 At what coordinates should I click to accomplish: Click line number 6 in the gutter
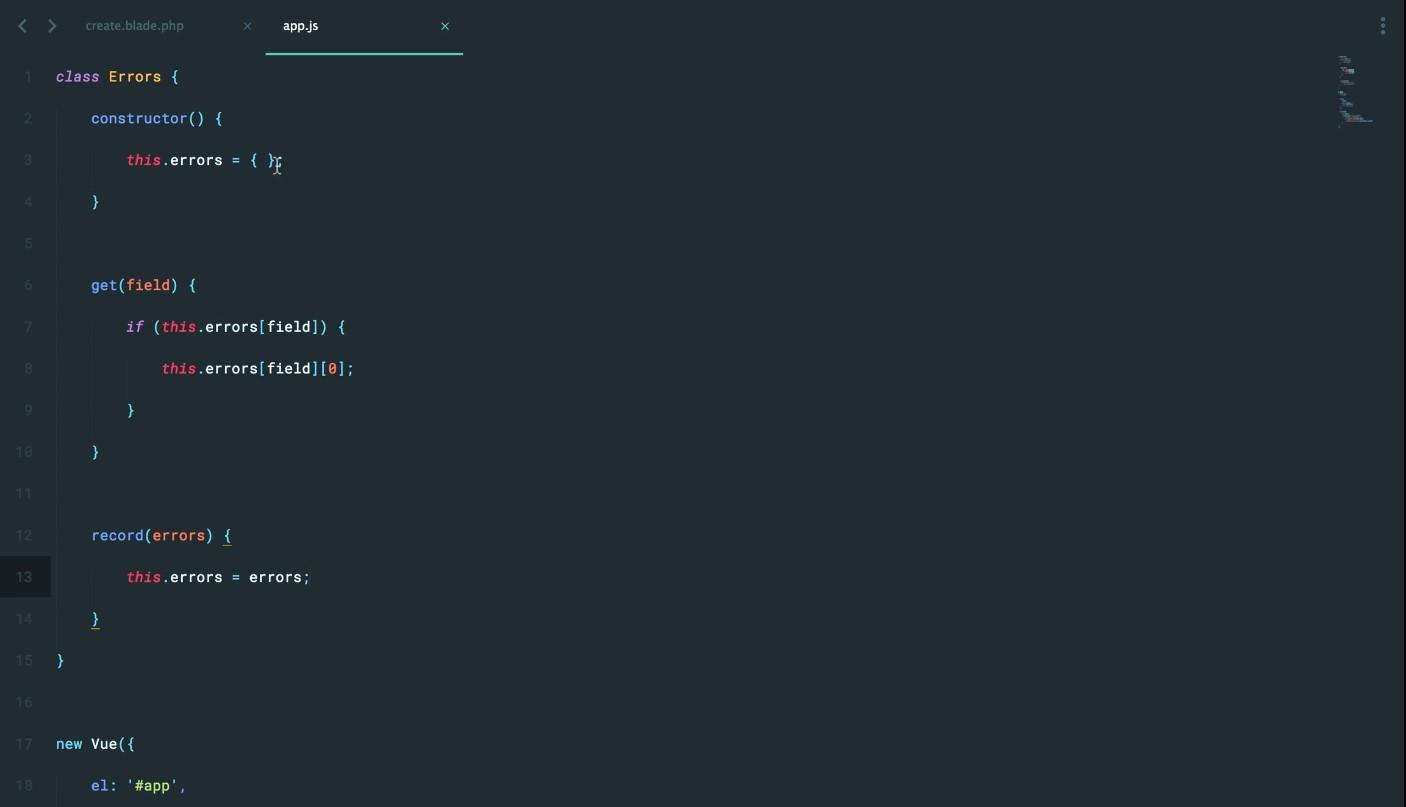(x=28, y=285)
